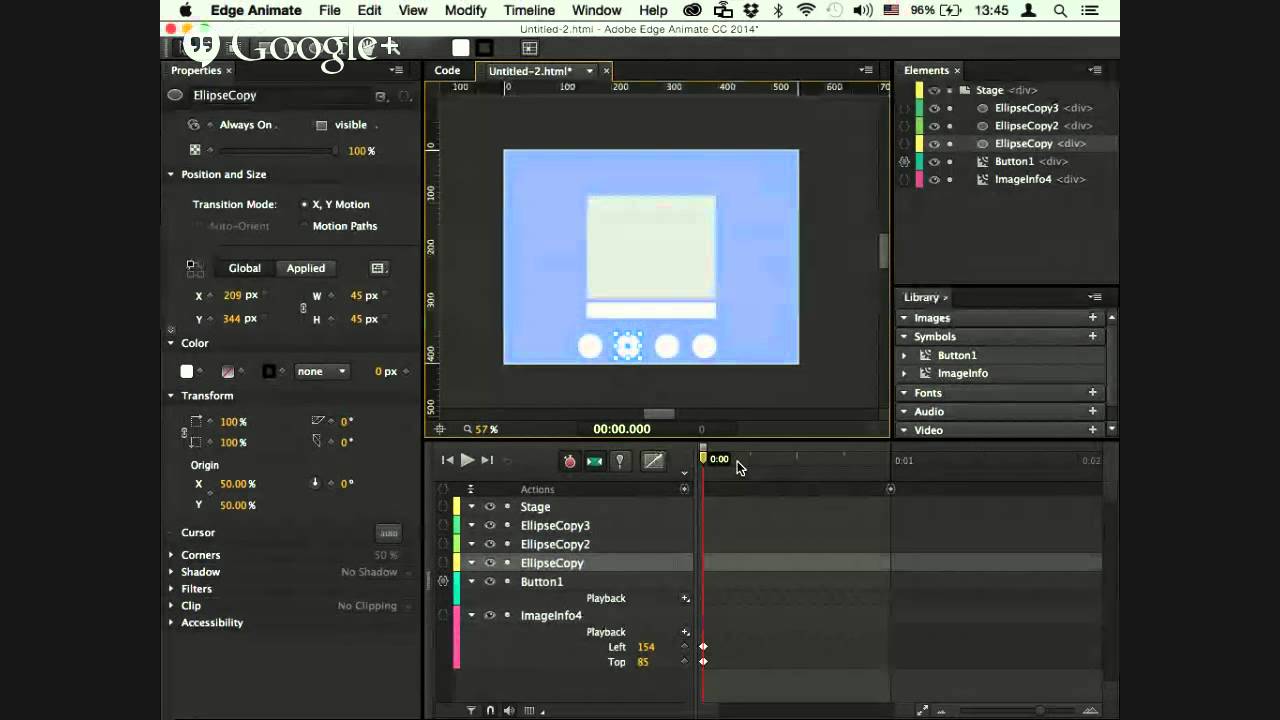Collapse the Transform section
The width and height of the screenshot is (1280, 720).
click(x=171, y=396)
